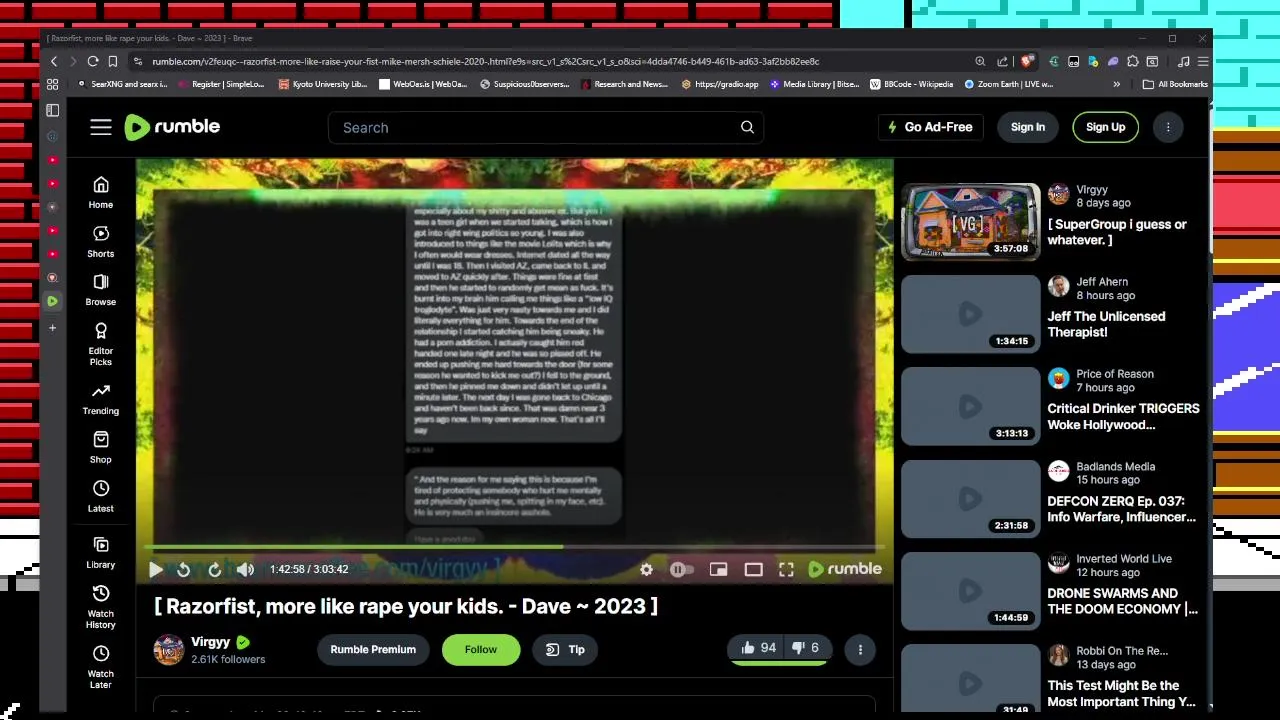1280x720 pixels.
Task: Open SearXNG bookmark
Action: coord(122,84)
